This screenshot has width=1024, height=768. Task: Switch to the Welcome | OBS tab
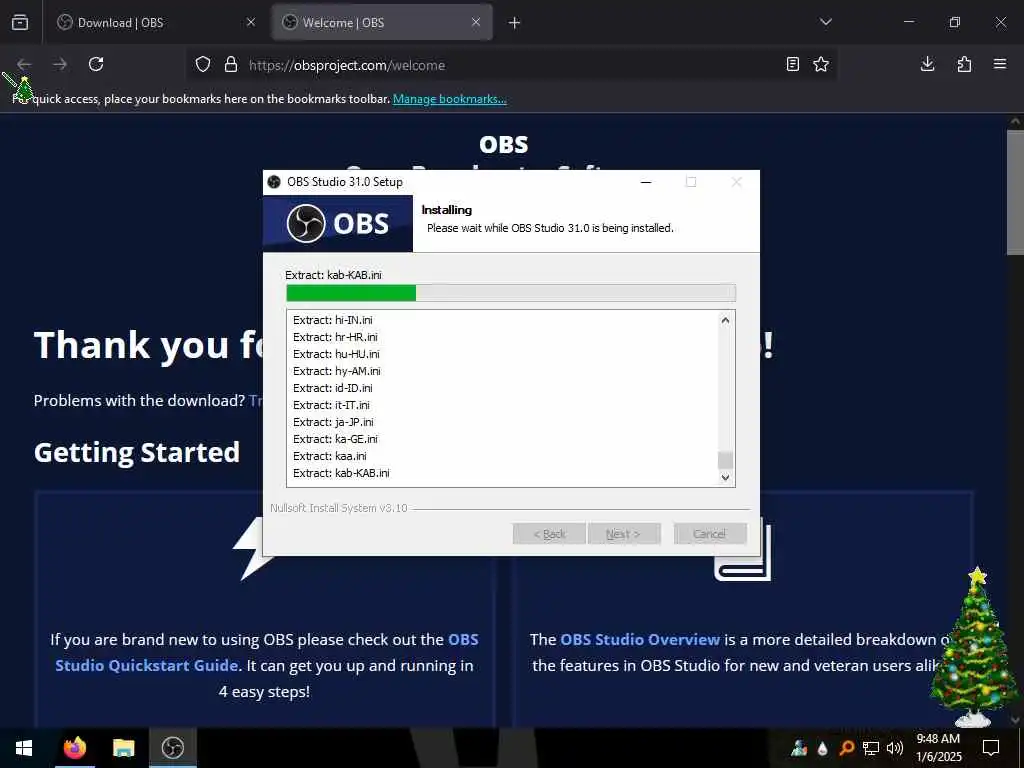382,22
